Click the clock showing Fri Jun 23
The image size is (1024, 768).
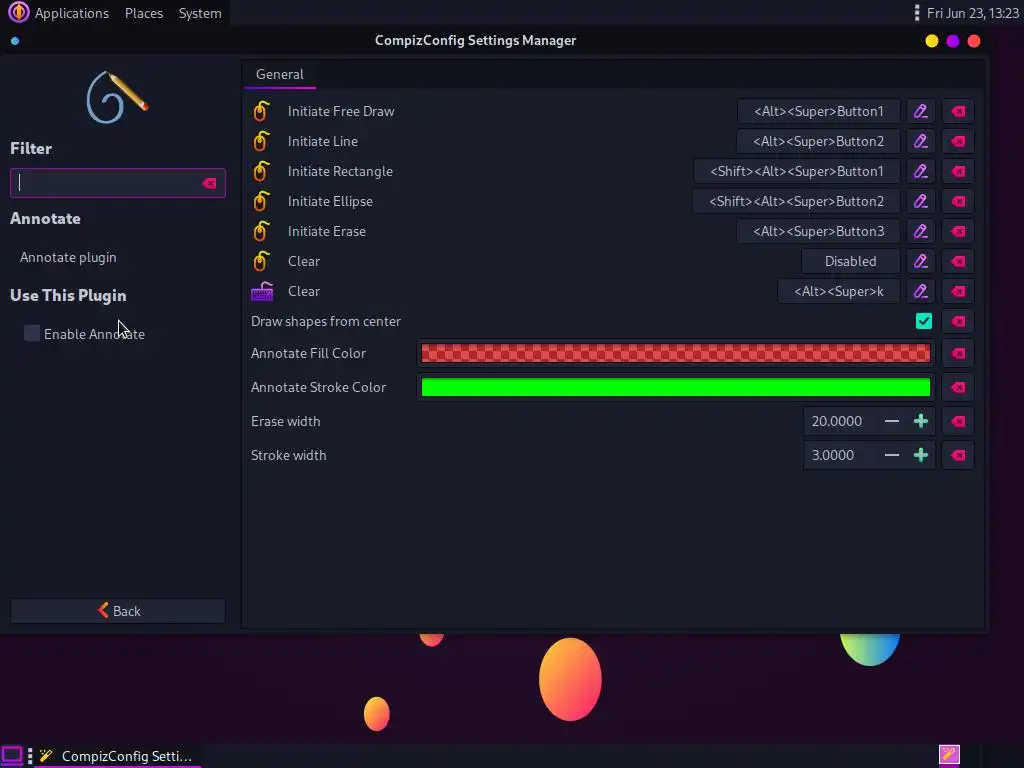tap(972, 13)
